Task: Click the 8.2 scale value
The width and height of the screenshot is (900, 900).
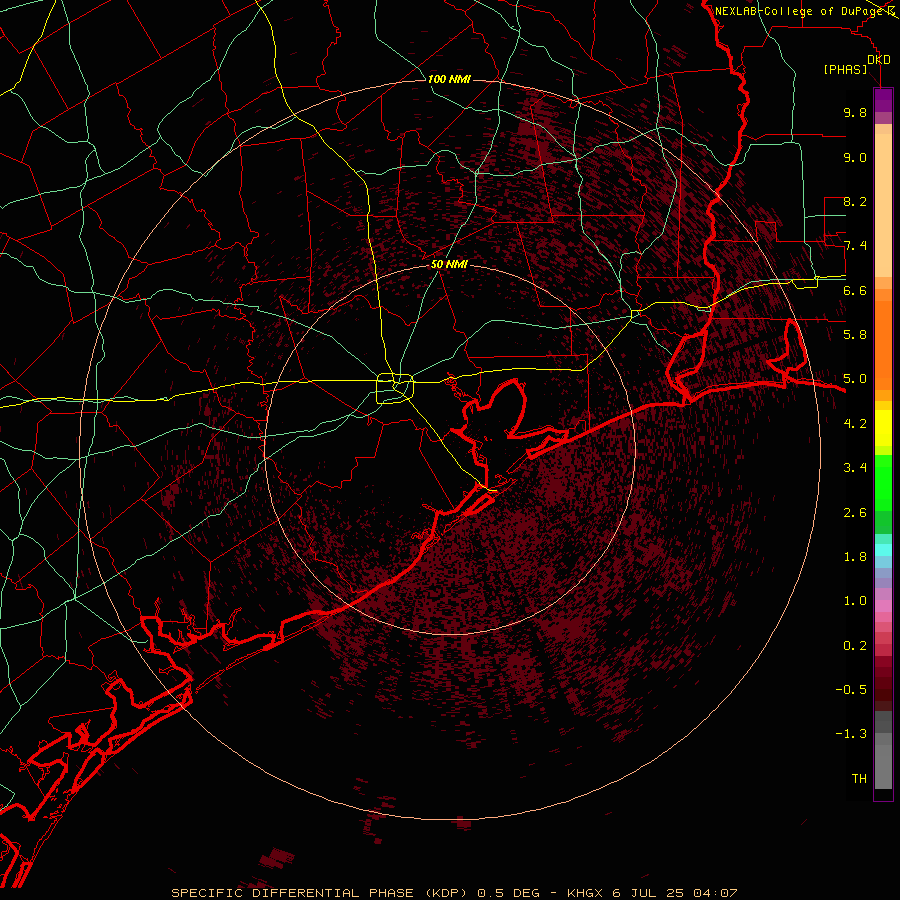Action: pos(855,201)
